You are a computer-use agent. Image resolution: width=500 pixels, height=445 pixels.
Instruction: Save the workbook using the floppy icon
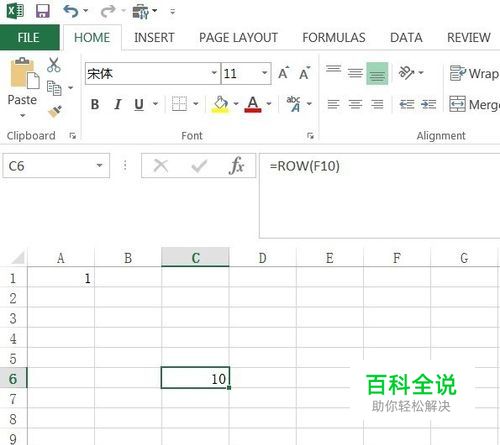(x=43, y=11)
